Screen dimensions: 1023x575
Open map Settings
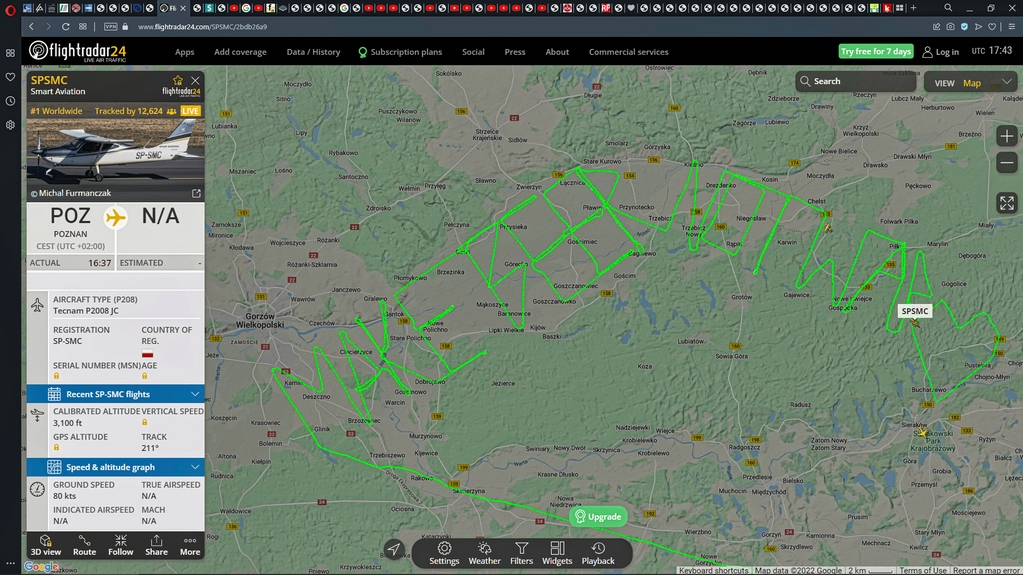(x=444, y=553)
